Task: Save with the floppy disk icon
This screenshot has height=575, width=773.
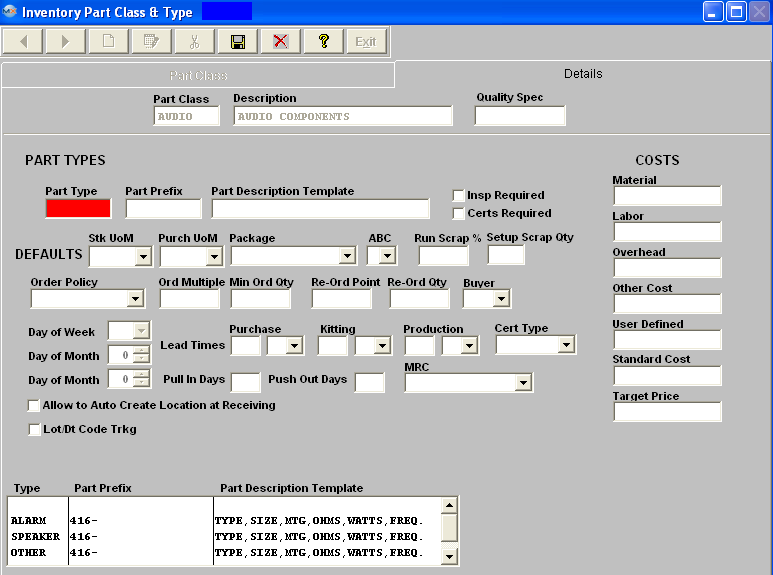Action: pyautogui.click(x=238, y=41)
